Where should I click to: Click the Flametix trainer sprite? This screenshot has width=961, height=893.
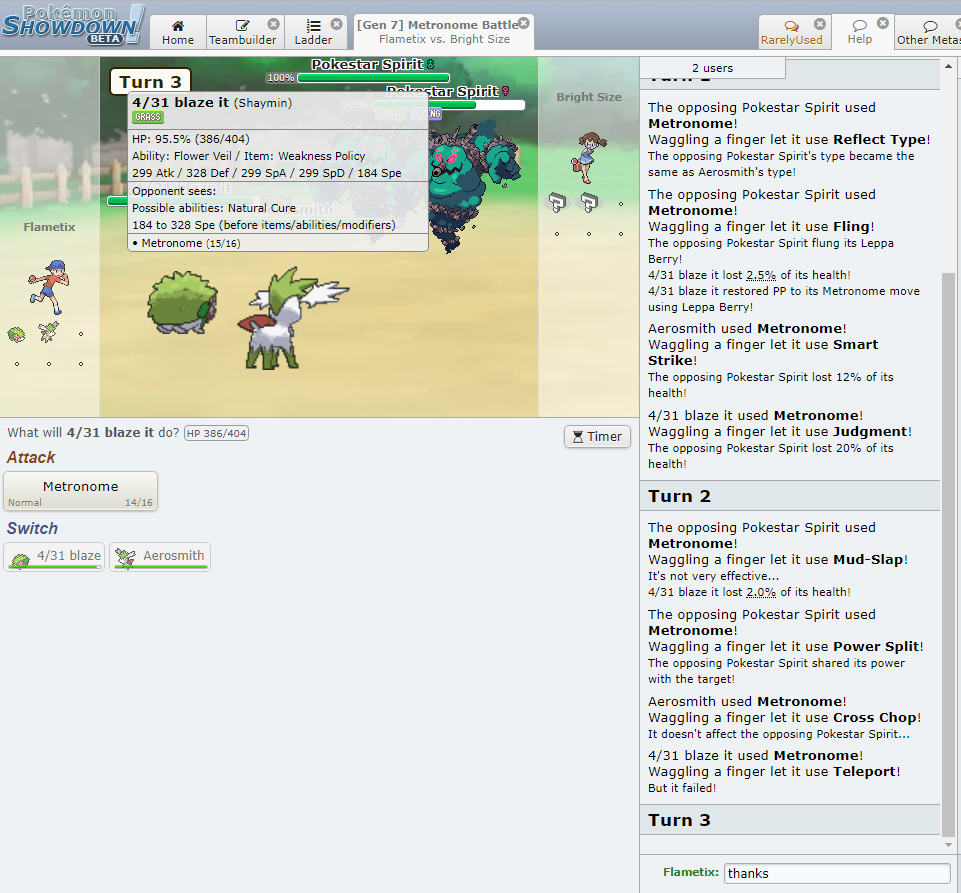[48, 287]
